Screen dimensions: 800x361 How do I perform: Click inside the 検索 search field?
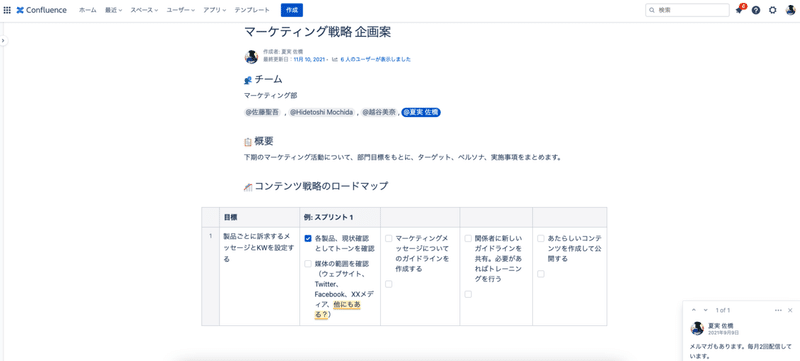point(688,10)
